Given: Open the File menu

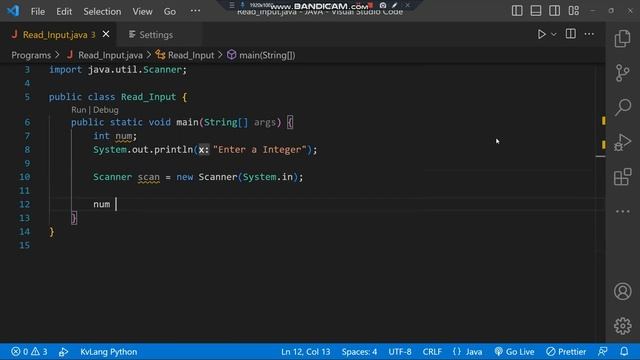Looking at the screenshot, I should point(38,11).
